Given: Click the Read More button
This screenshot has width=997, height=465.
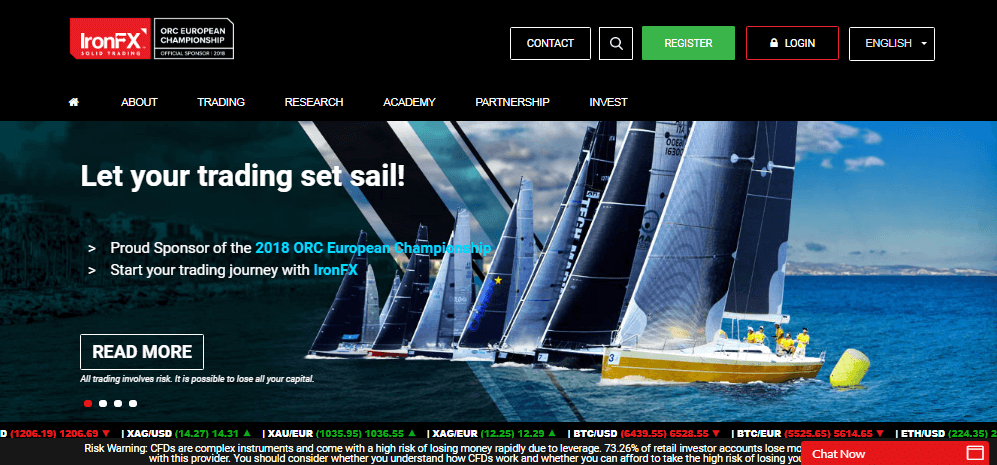Looking at the screenshot, I should (x=142, y=352).
